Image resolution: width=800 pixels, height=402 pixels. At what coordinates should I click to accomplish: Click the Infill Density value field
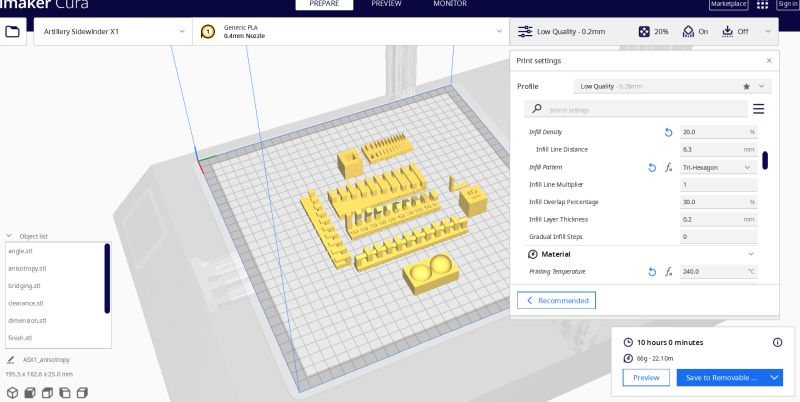click(x=718, y=132)
